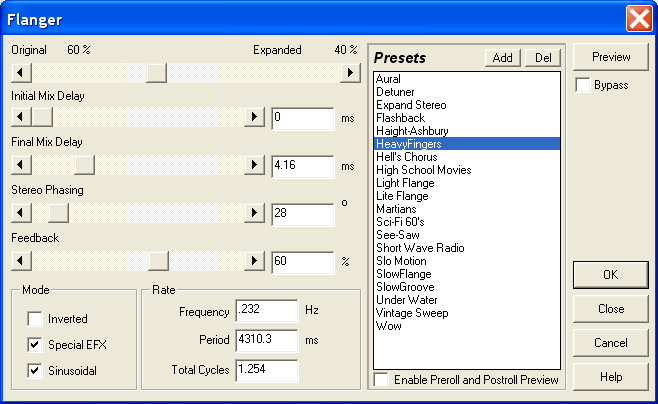Click left arrow of Original/Expanded slider
Screen dimensions: 658x404
coord(21,72)
